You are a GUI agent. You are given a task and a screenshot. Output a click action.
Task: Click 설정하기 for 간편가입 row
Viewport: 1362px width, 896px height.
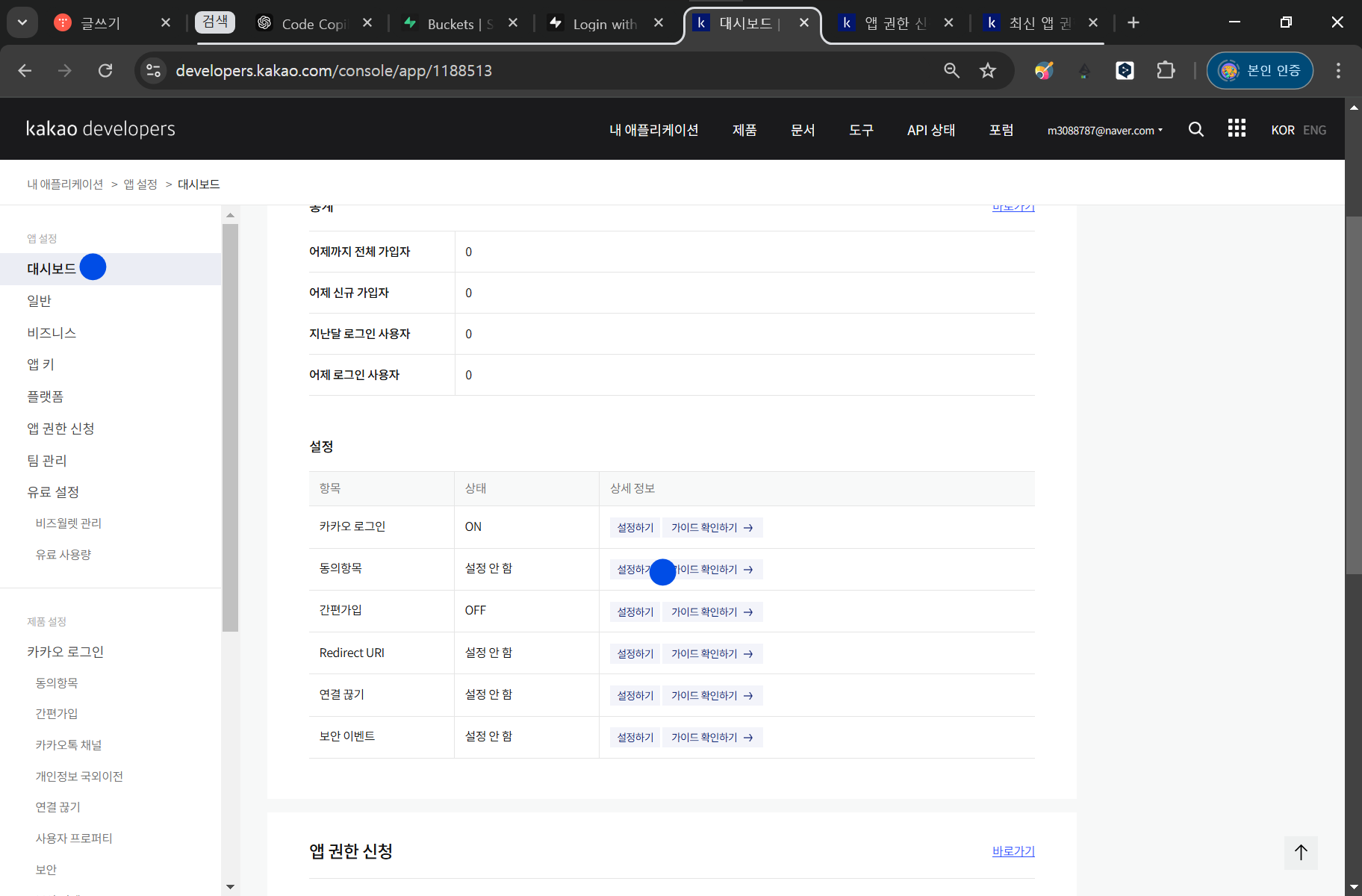click(635, 612)
